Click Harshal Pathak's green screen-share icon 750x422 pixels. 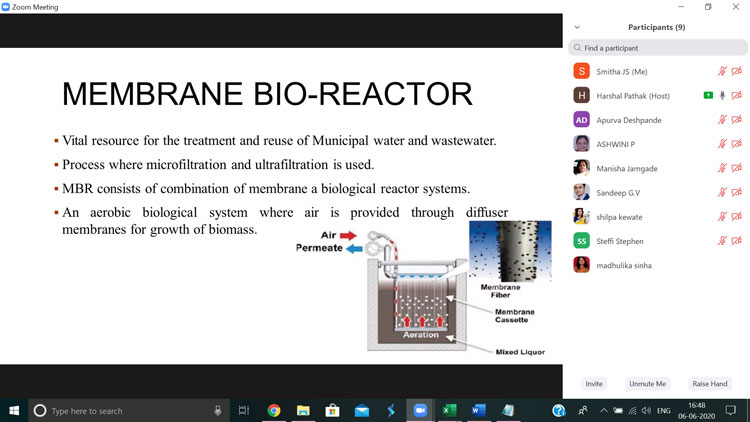point(708,95)
